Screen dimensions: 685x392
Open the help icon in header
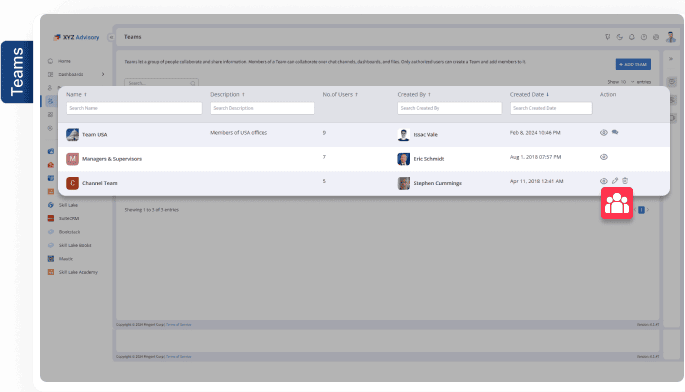tap(644, 37)
